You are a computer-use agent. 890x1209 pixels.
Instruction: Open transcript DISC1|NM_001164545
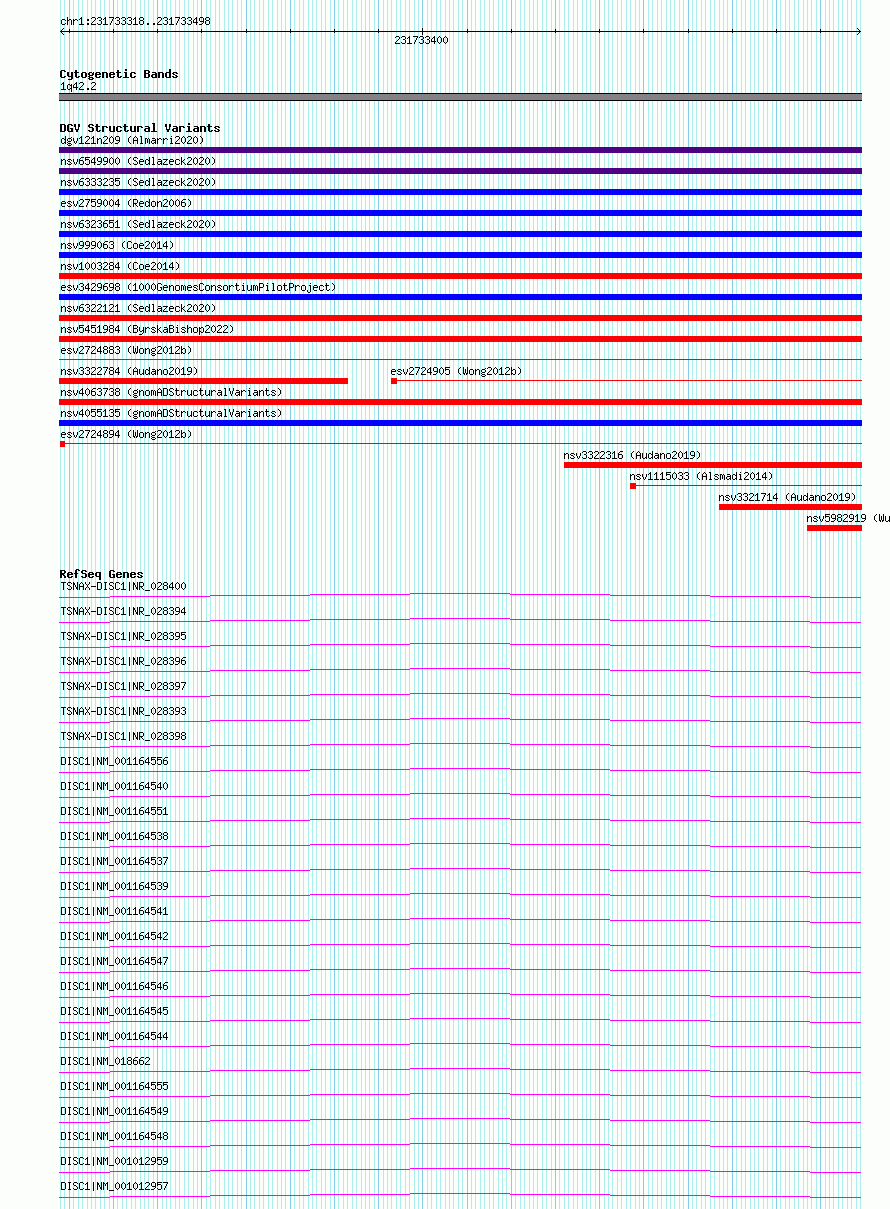[x=114, y=1011]
